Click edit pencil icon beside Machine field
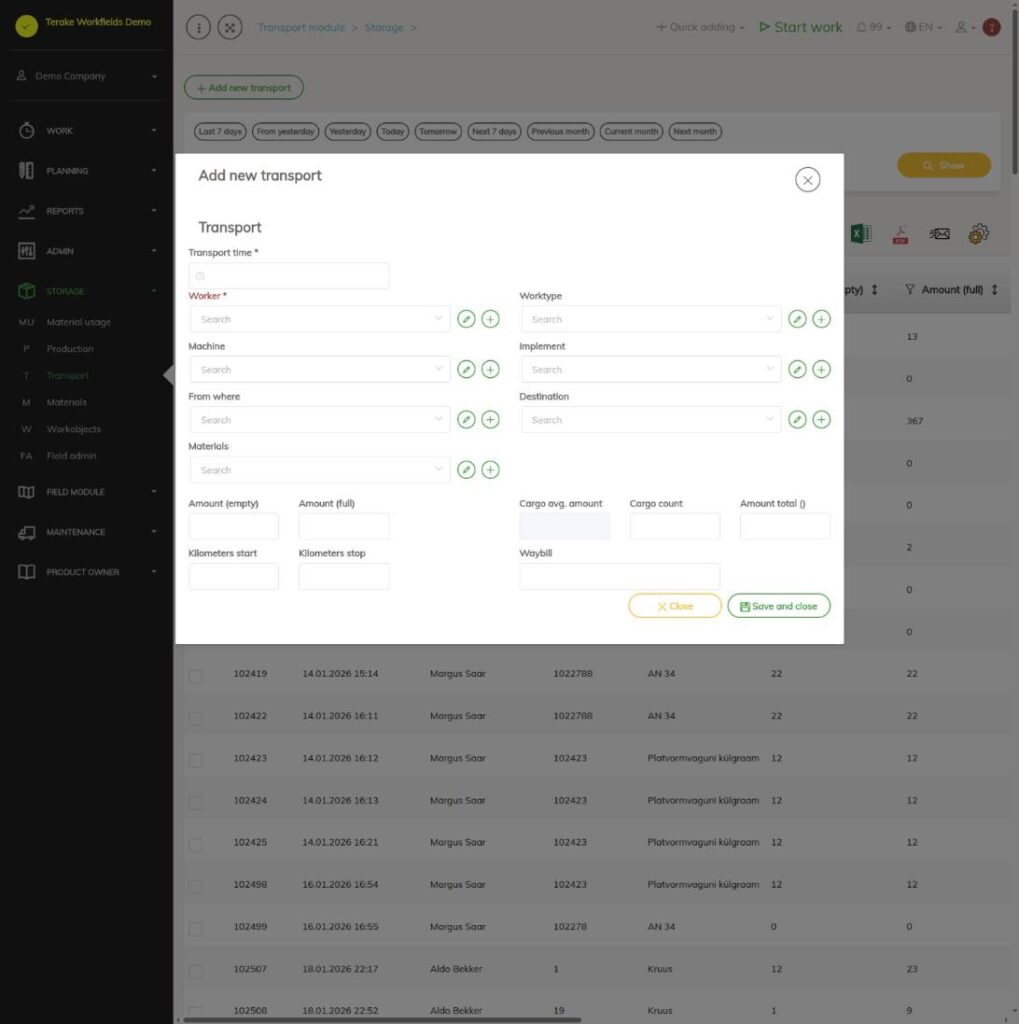 tap(466, 369)
